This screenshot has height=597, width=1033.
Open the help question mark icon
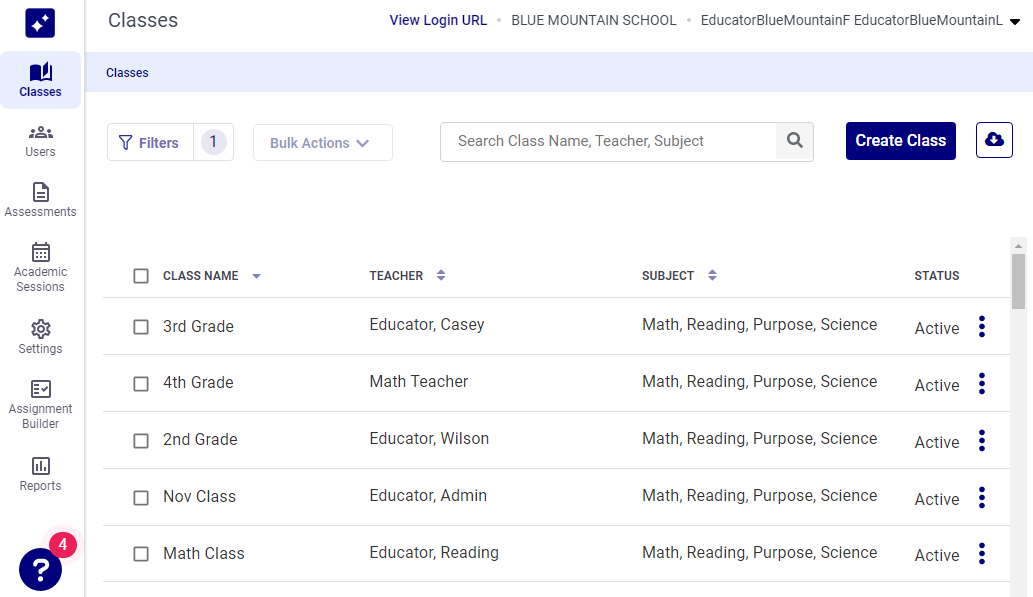(x=40, y=569)
